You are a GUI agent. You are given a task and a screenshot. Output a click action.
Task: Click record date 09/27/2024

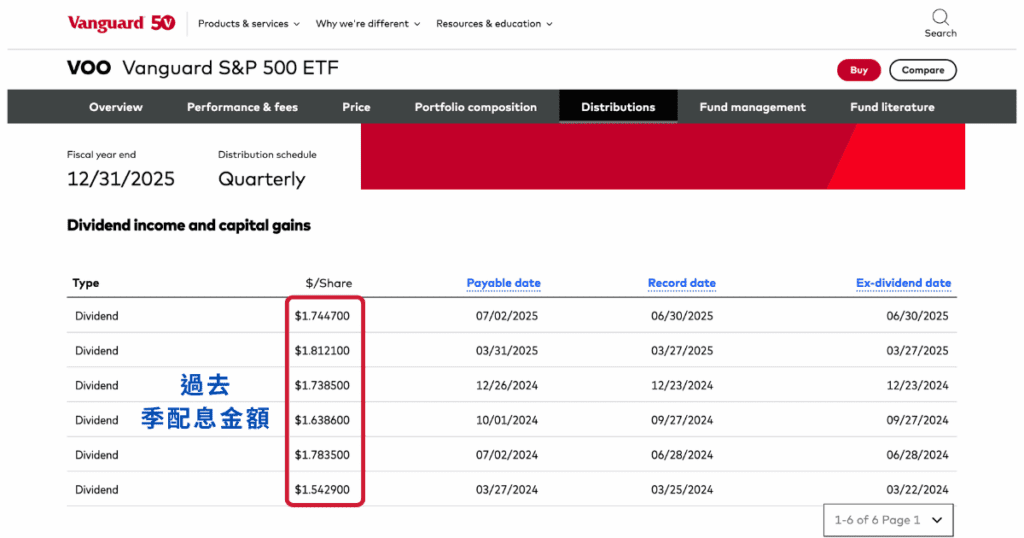click(682, 420)
